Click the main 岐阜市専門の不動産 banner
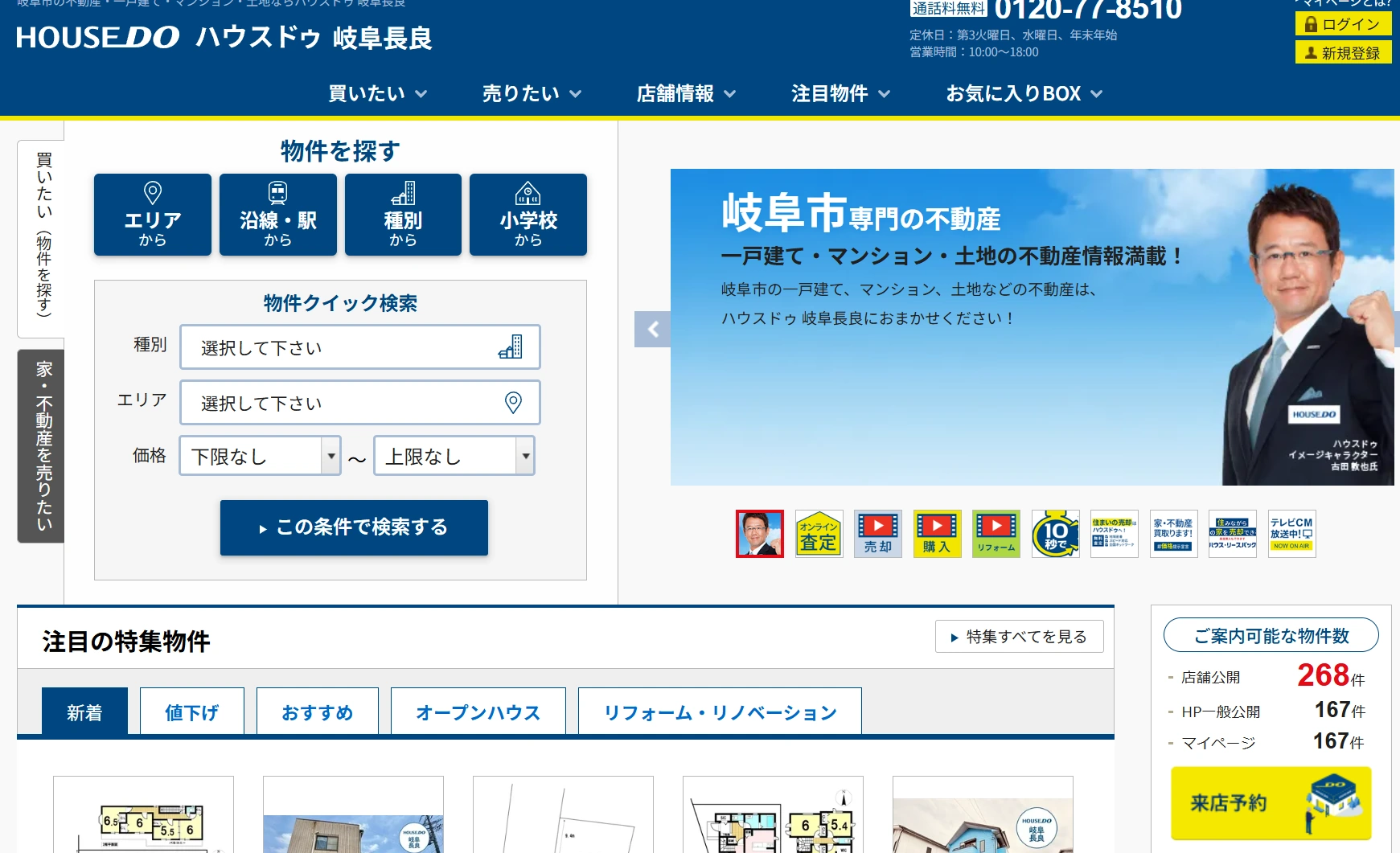This screenshot has height=853, width=1400. coord(1032,327)
